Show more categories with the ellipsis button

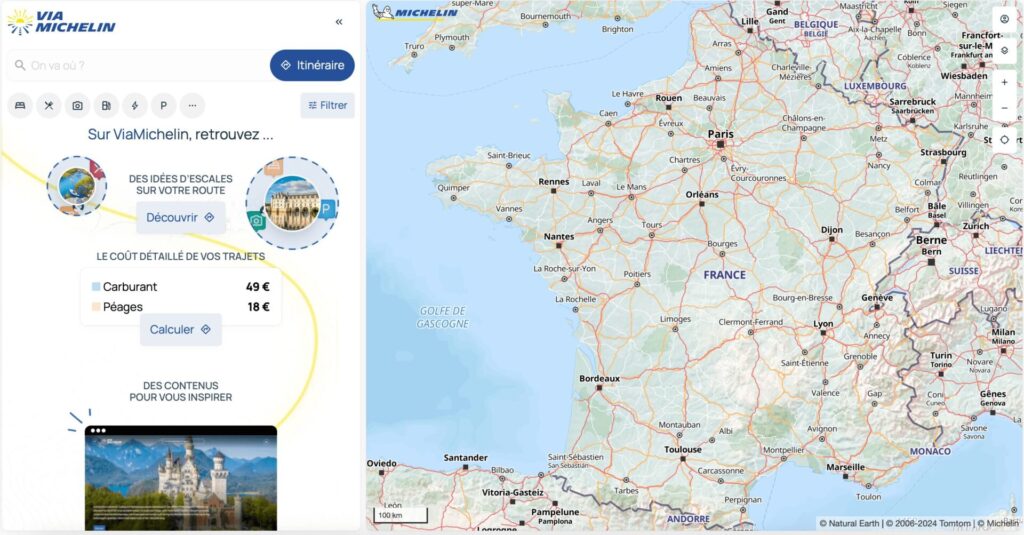[x=192, y=105]
